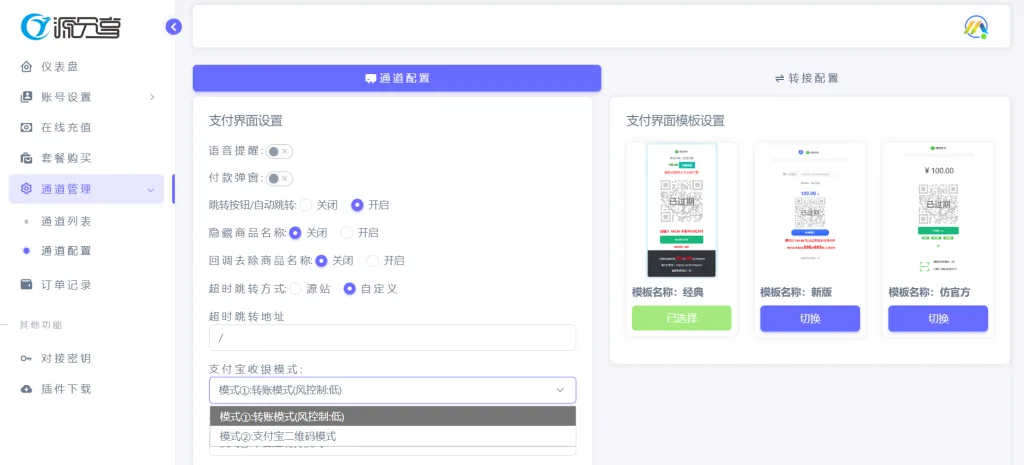Image resolution: width=1024 pixels, height=465 pixels.
Task: Click 切换 button under 新版 template
Action: coord(810,319)
